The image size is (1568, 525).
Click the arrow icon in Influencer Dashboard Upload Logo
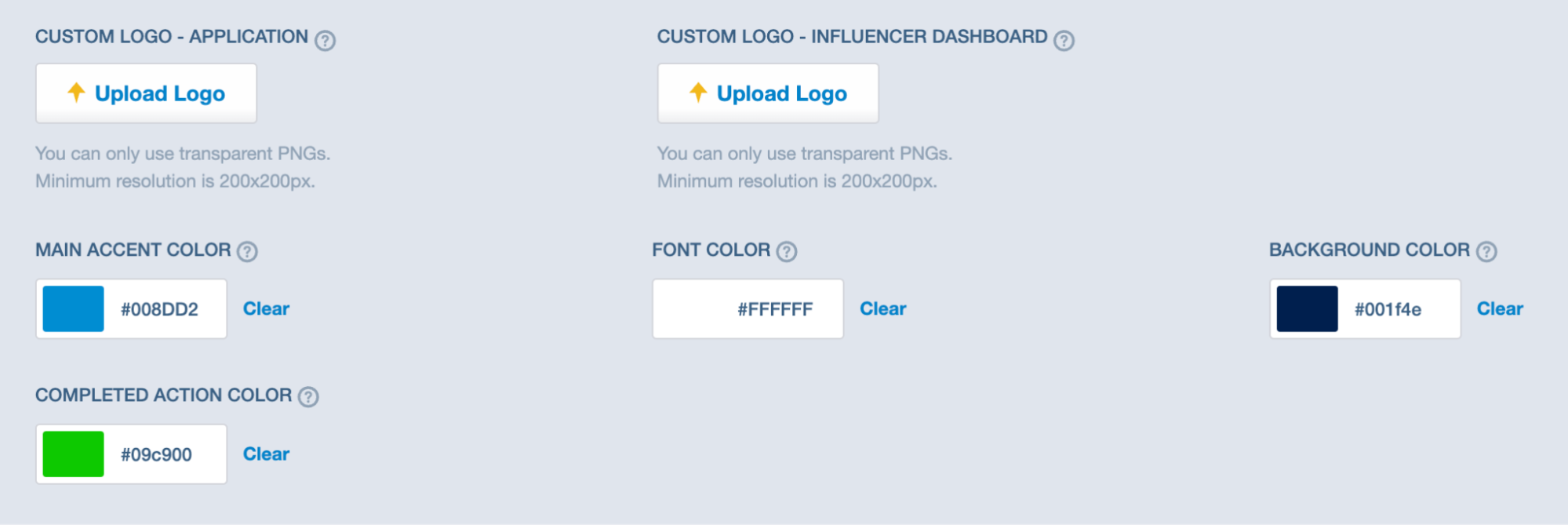coord(698,93)
